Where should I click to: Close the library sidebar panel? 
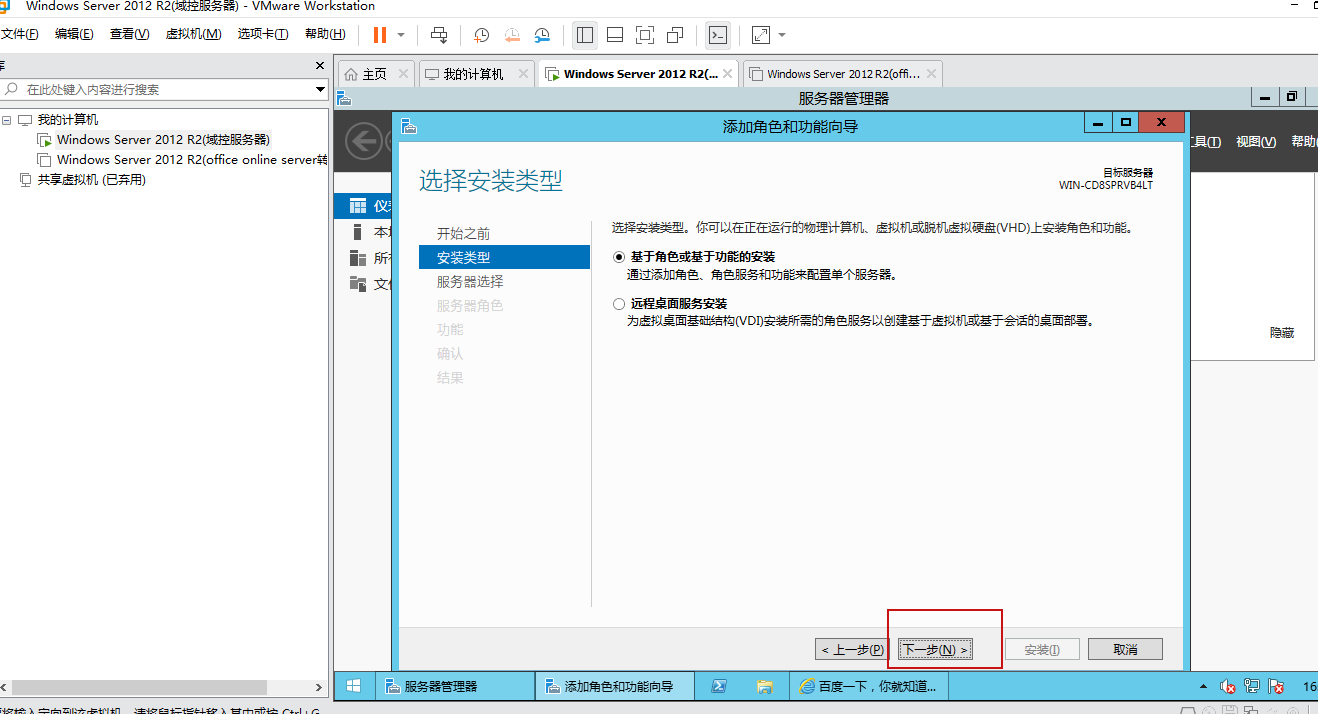point(320,66)
